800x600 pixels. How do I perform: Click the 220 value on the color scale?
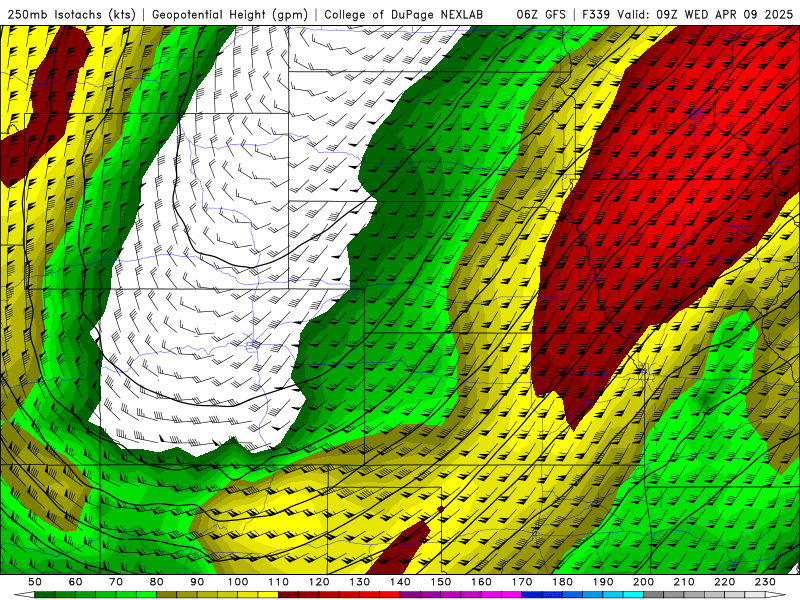click(x=724, y=582)
